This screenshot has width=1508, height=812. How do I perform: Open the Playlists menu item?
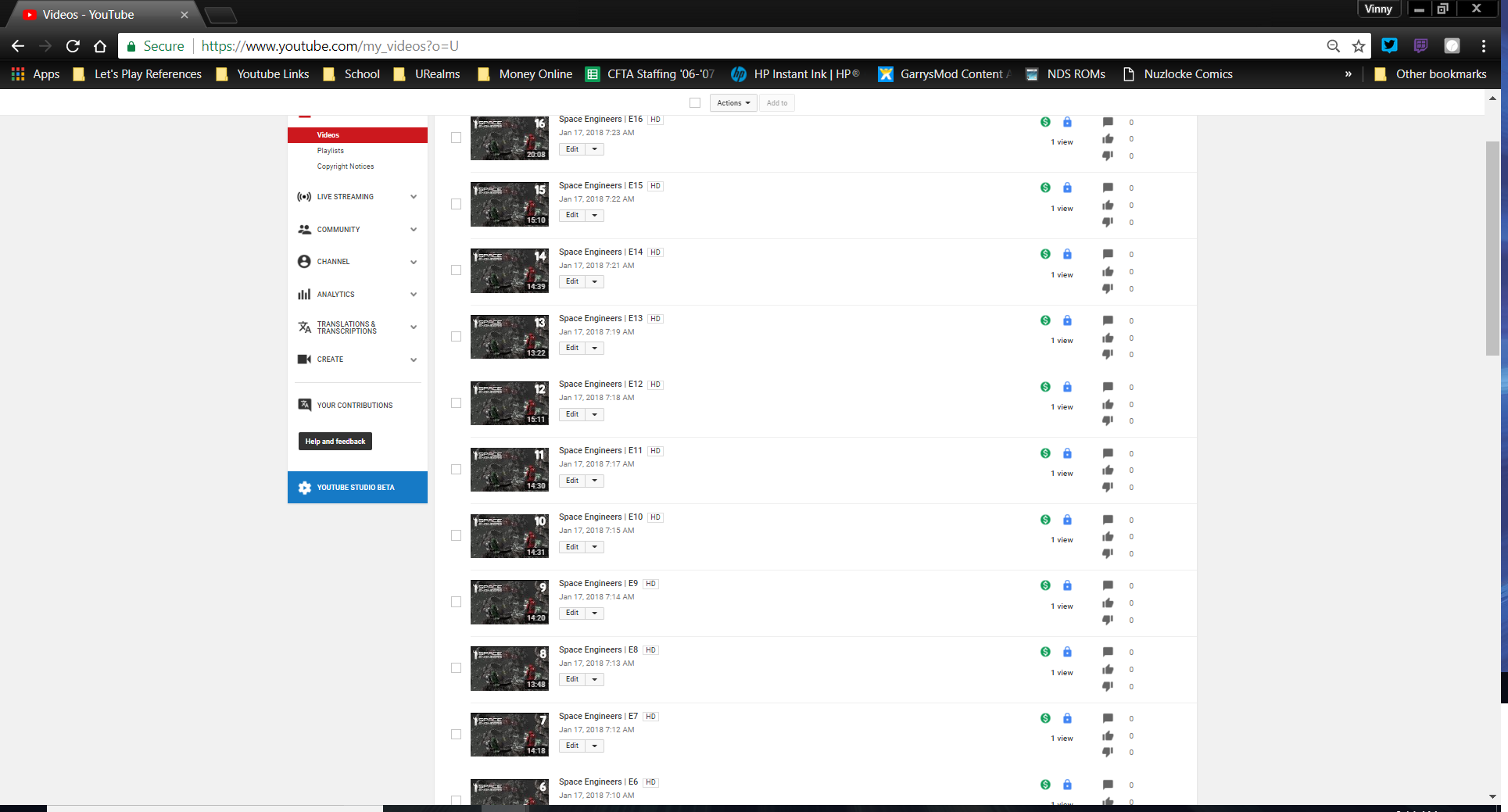pyautogui.click(x=330, y=151)
